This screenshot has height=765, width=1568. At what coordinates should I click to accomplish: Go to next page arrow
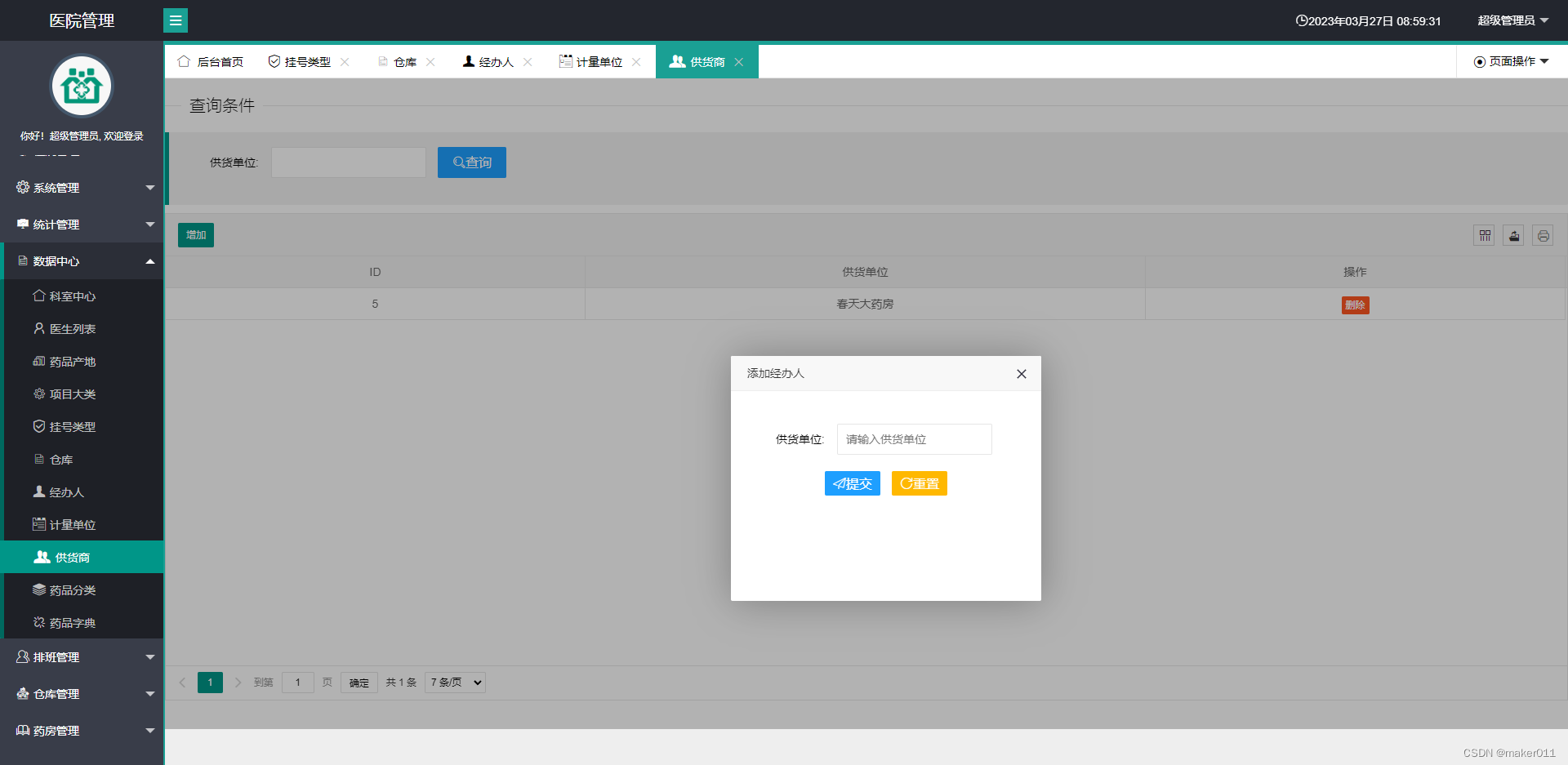click(x=238, y=683)
